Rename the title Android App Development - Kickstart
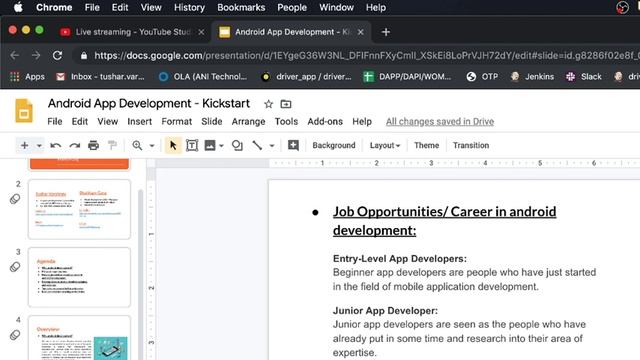 (x=149, y=103)
